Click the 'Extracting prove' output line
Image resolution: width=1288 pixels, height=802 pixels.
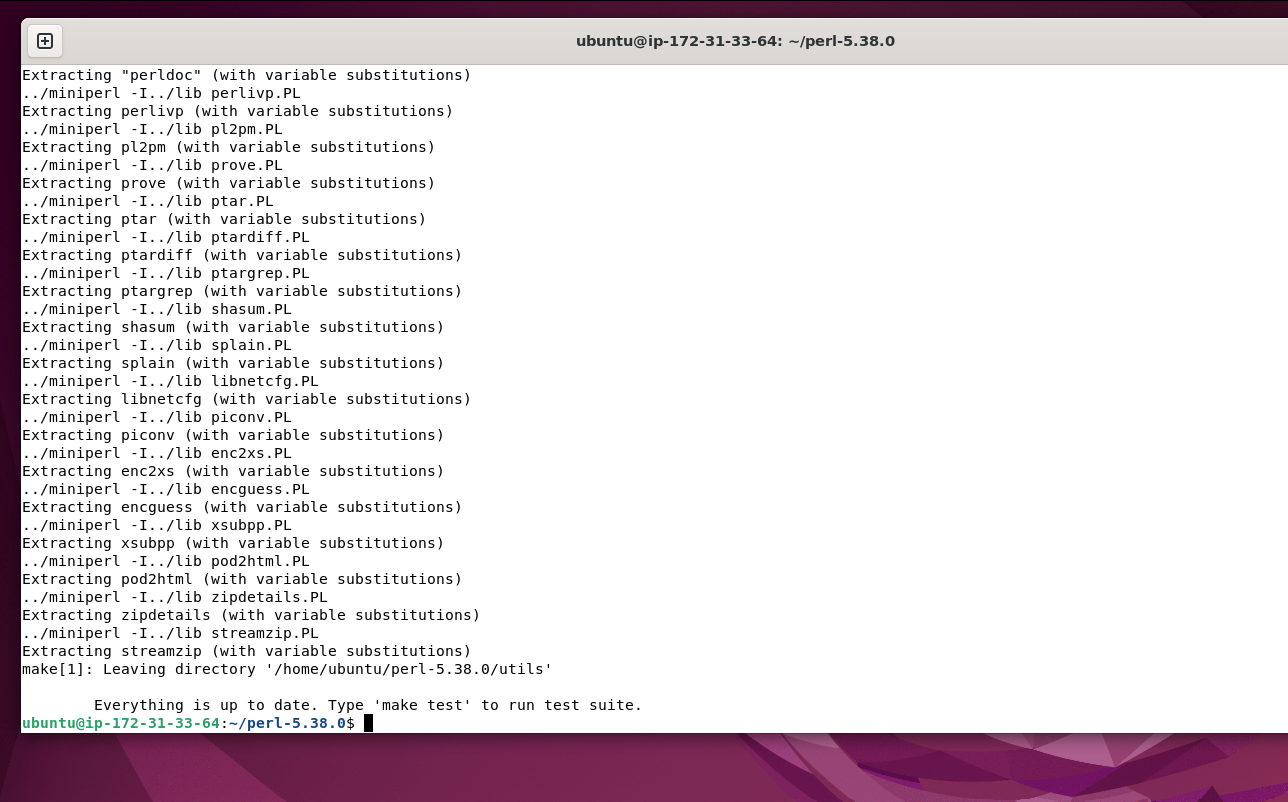tap(228, 183)
